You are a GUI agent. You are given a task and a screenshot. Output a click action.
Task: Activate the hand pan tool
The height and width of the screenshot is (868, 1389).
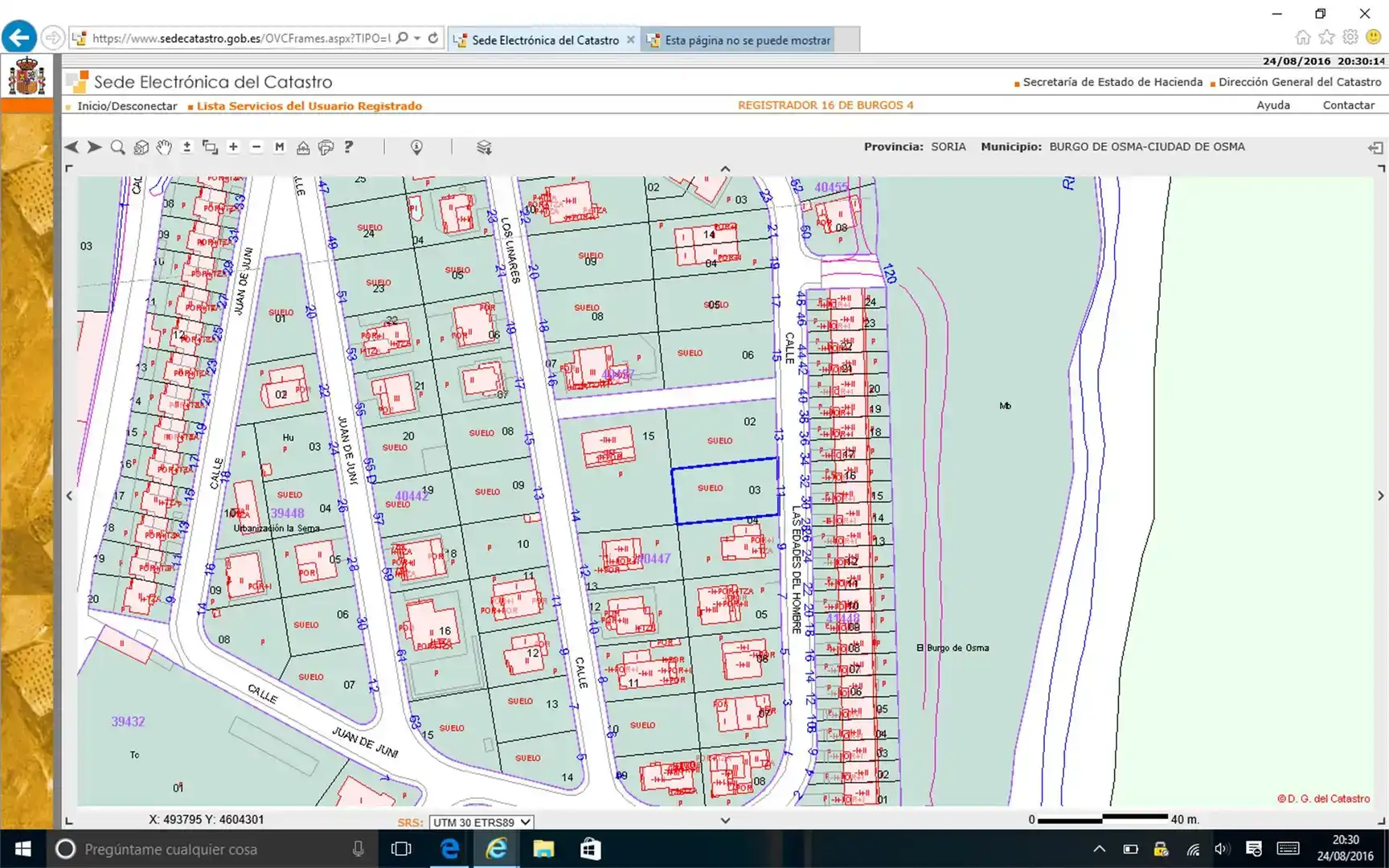164,147
